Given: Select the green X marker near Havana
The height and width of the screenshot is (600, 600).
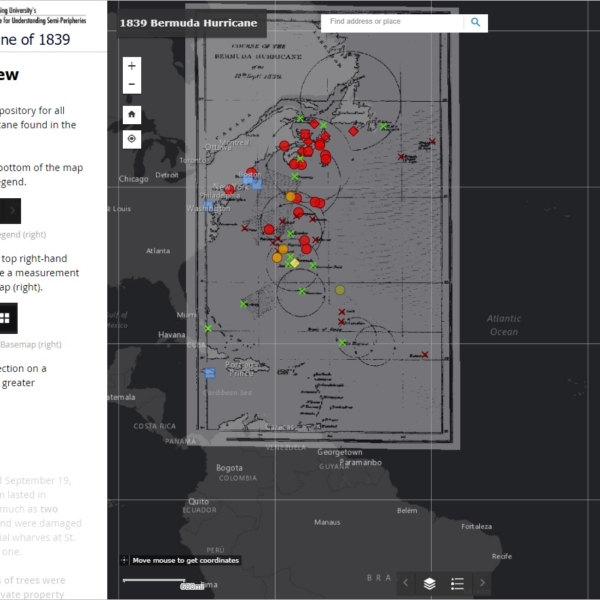Looking at the screenshot, I should click(208, 328).
